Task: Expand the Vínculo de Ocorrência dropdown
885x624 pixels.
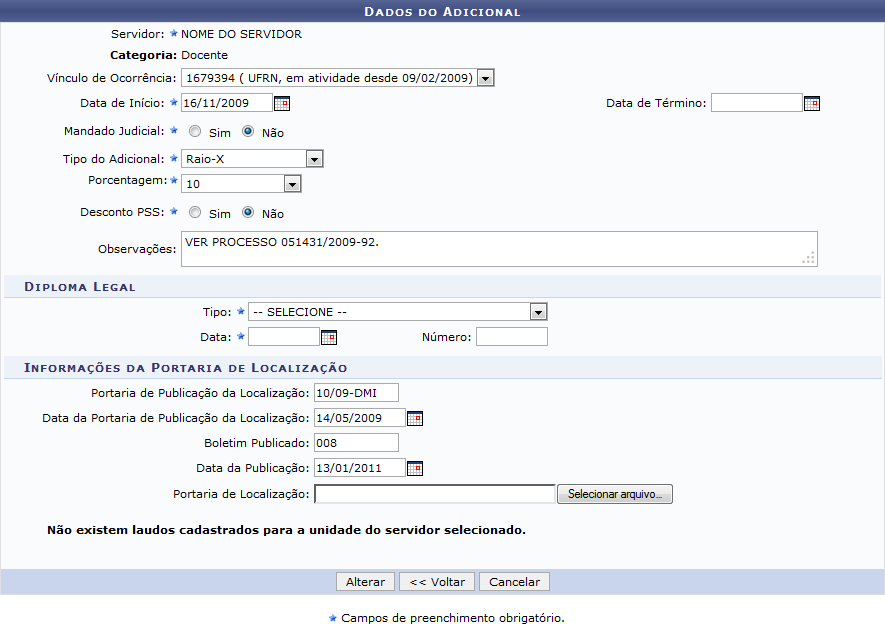Action: pyautogui.click(x=485, y=78)
